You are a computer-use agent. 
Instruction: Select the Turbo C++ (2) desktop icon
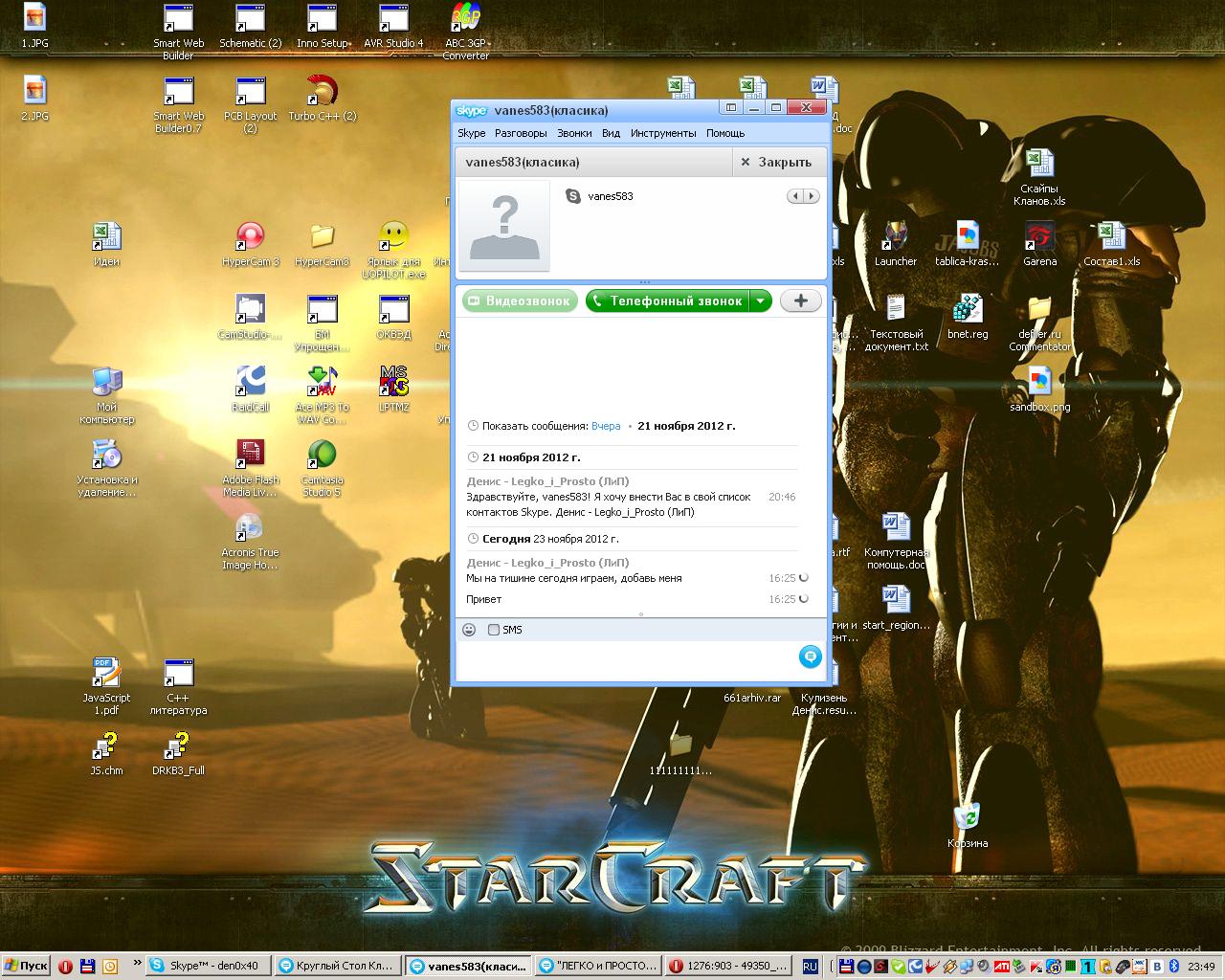(x=323, y=100)
